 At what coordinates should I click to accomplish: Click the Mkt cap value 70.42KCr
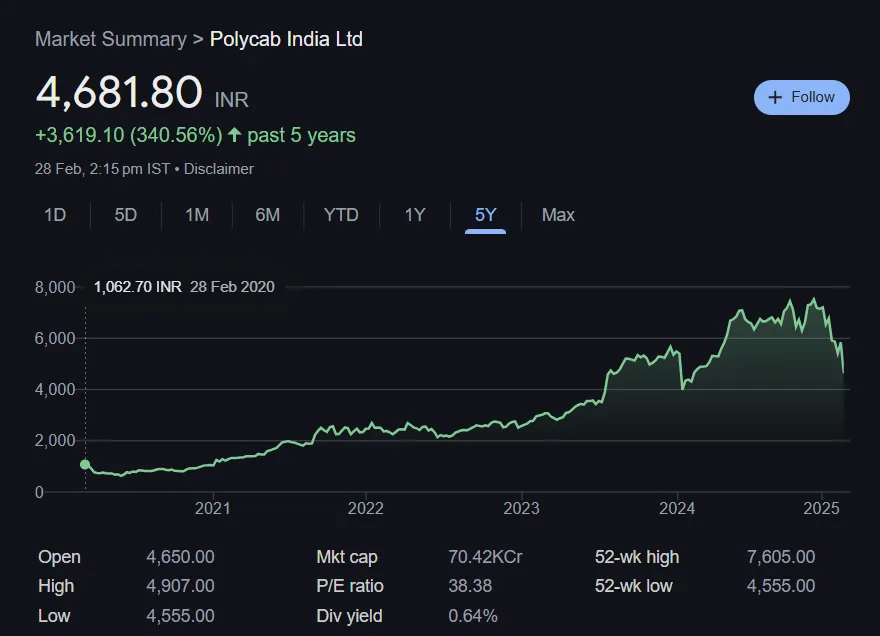pyautogui.click(x=485, y=557)
